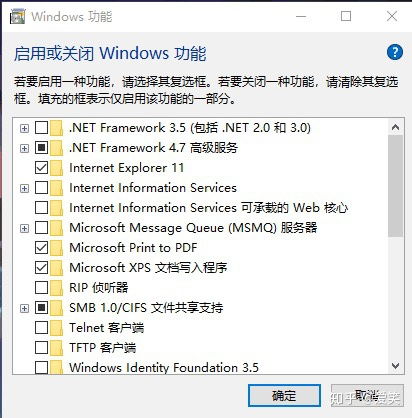
Task: Click the 取消 button
Action: 367,396
